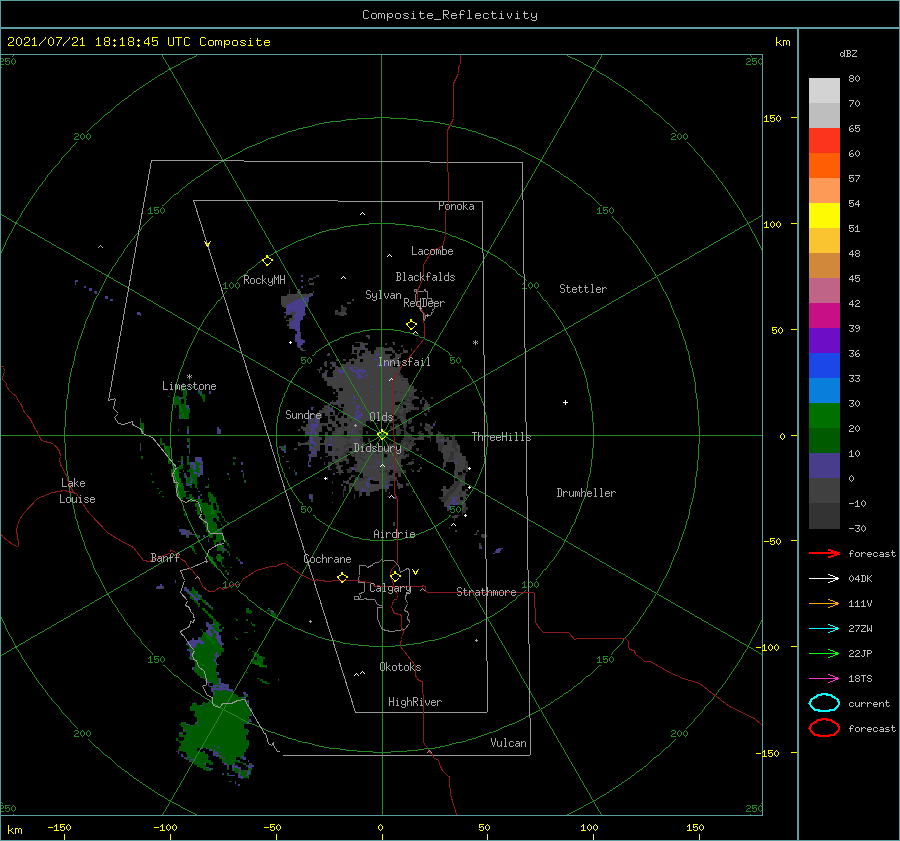This screenshot has height=841, width=900.
Task: Click yellow diamond marker below RedDeer
Action: [412, 325]
